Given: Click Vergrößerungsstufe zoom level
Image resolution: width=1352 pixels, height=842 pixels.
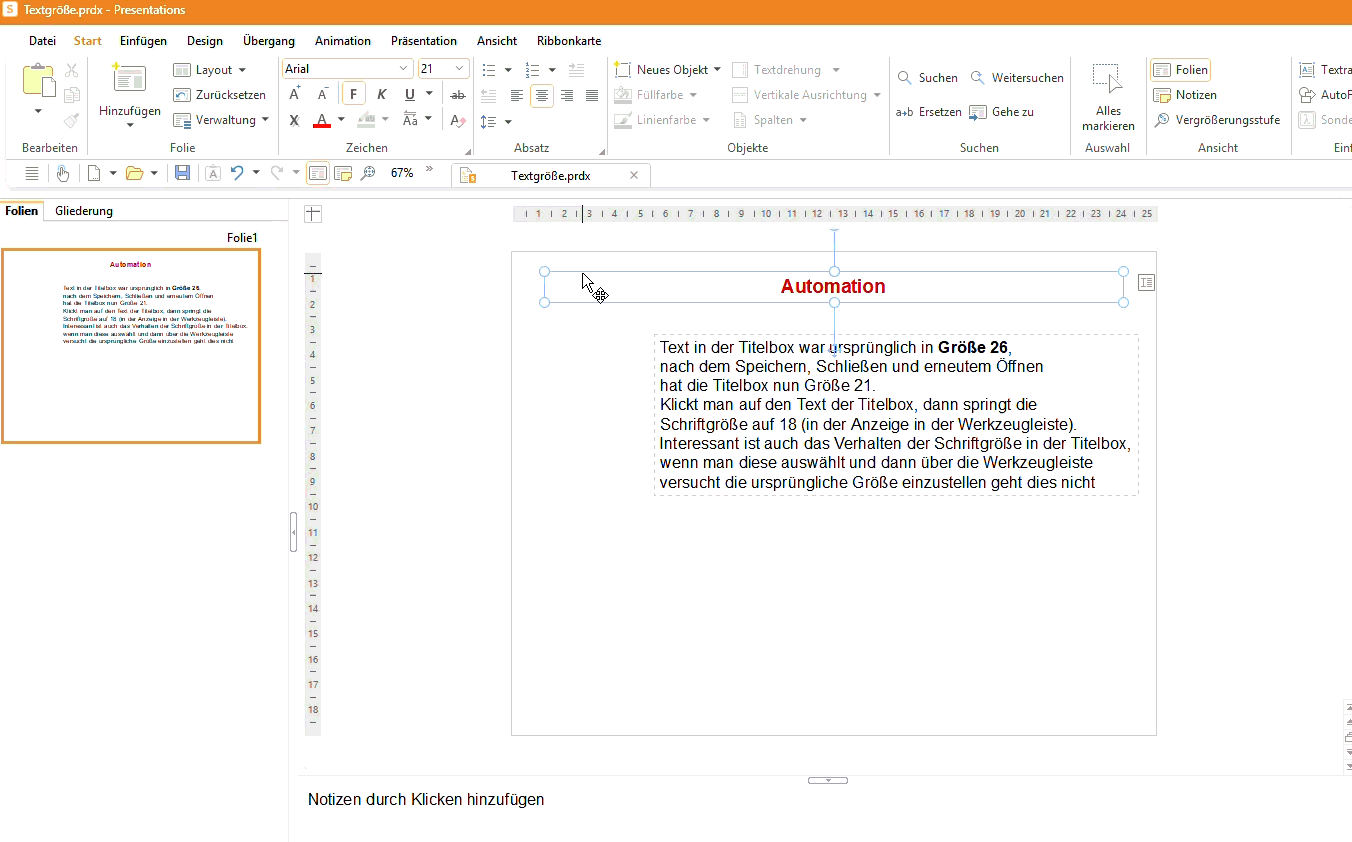Looking at the screenshot, I should pyautogui.click(x=1216, y=120).
